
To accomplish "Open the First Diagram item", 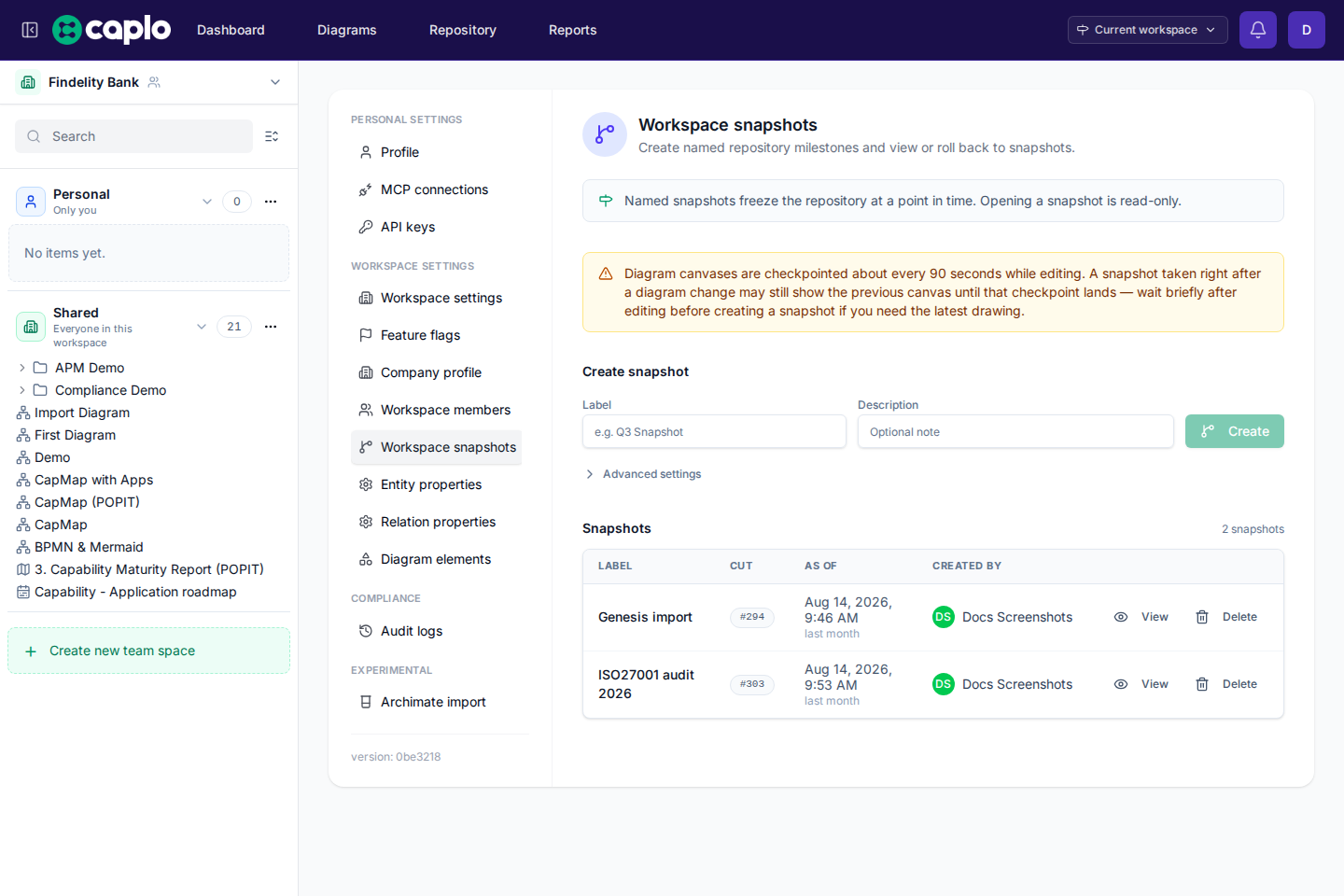I will pos(75,435).
